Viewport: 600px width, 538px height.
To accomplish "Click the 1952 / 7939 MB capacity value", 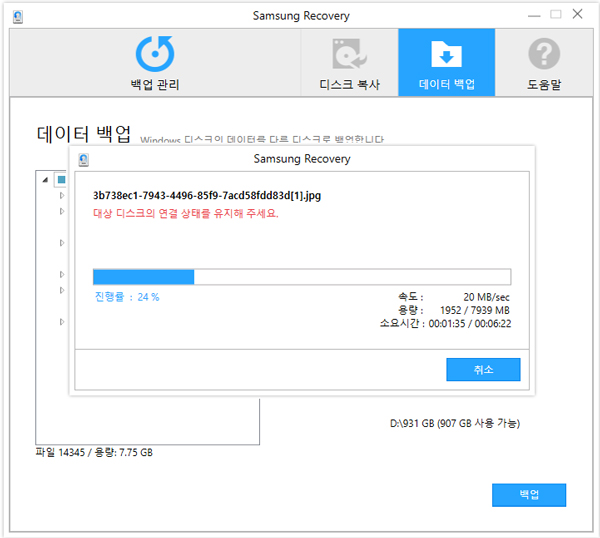I will click(x=475, y=310).
